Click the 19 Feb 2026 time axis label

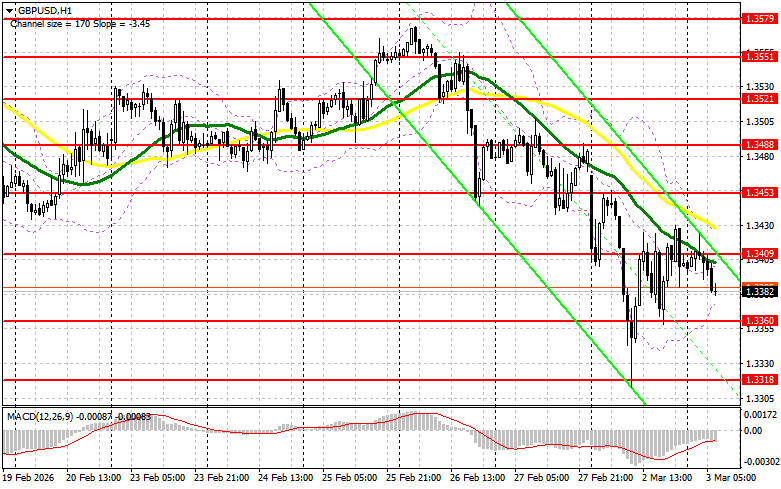pos(28,478)
